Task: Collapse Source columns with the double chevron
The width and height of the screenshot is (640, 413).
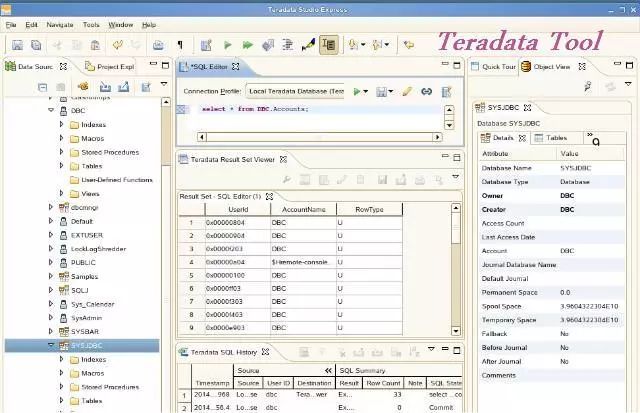Action: (328, 370)
